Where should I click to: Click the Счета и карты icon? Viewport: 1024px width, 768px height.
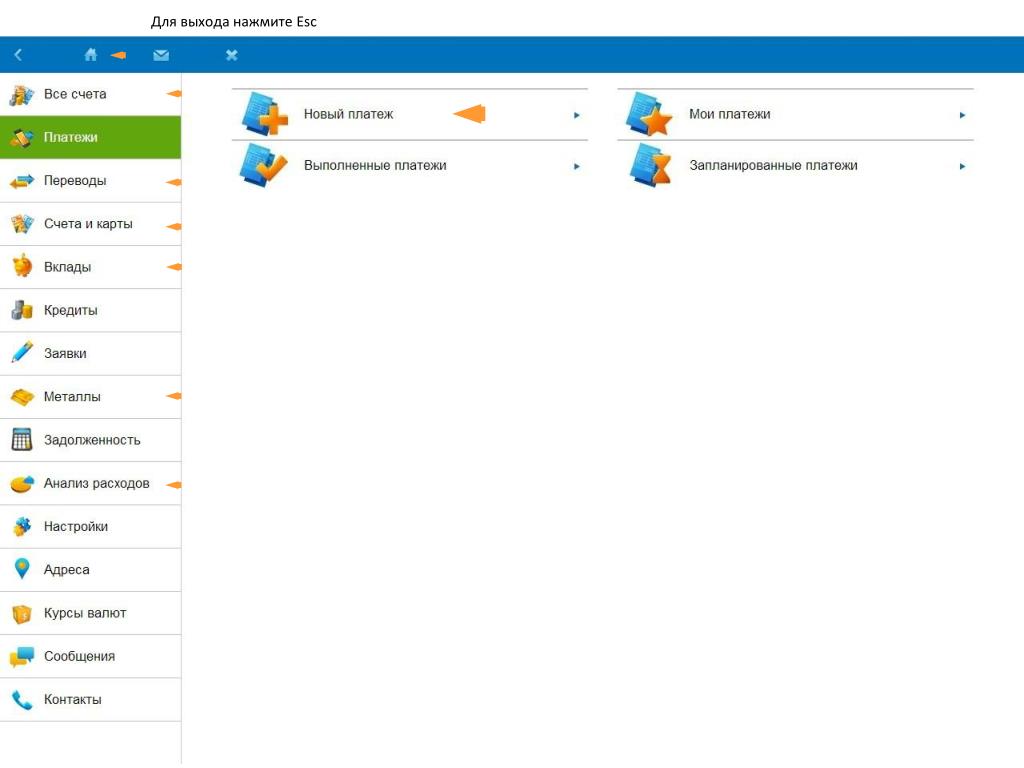point(22,224)
